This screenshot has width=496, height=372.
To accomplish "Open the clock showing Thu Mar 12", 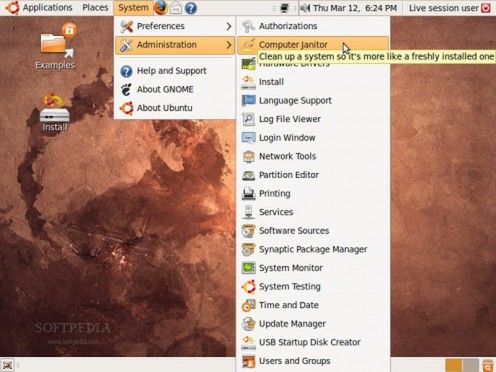I will (x=355, y=8).
